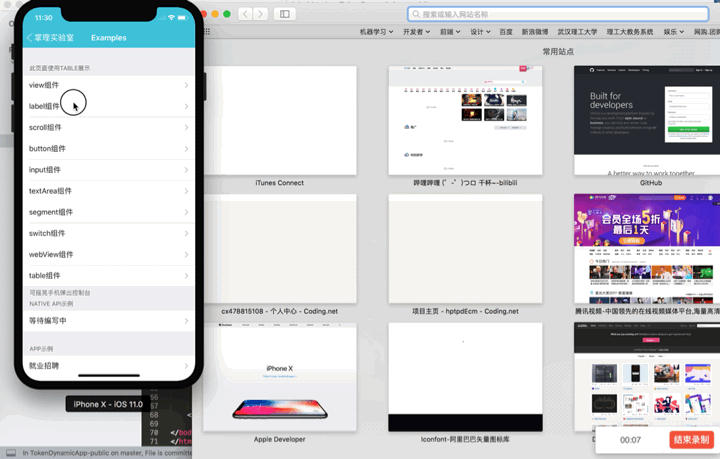Image resolution: width=720 pixels, height=459 pixels.
Task: Open the 百度 bookmark
Action: [506, 32]
